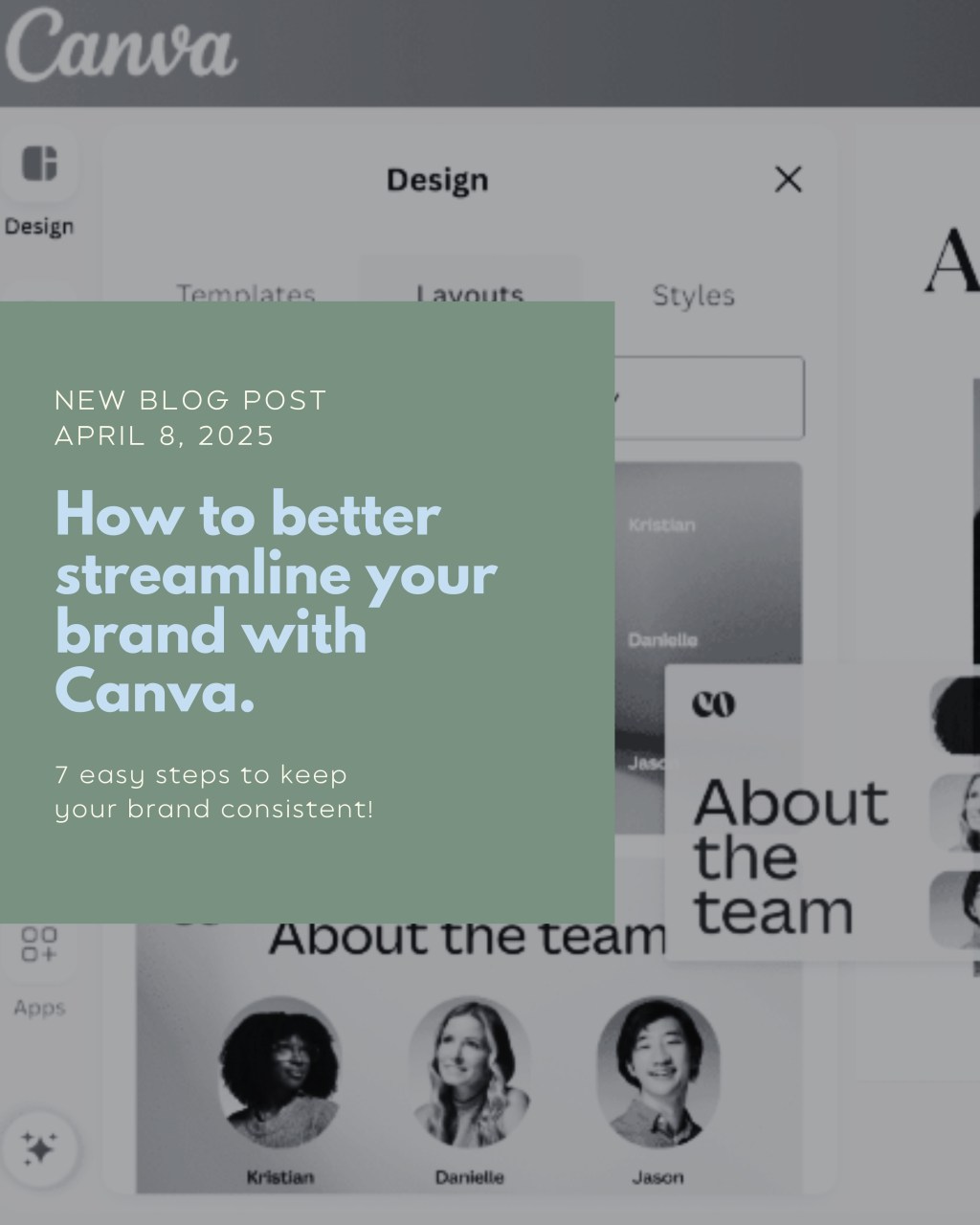Click the '7 easy steps' subtitle text
This screenshot has width=980, height=1225.
pyautogui.click(x=213, y=791)
